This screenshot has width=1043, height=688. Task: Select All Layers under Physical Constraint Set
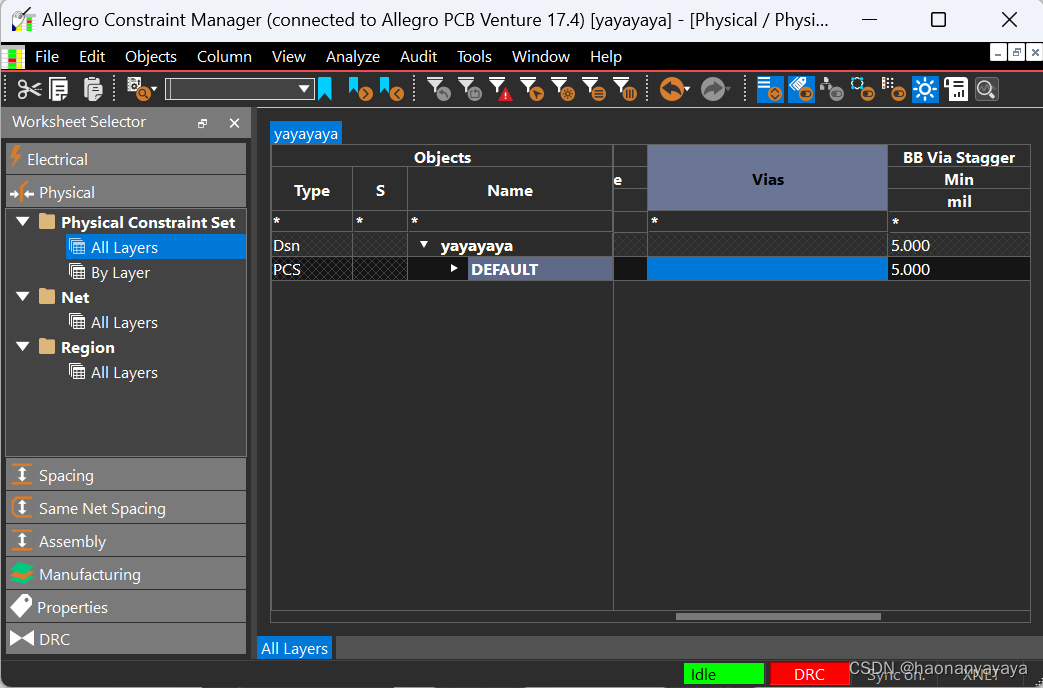124,248
